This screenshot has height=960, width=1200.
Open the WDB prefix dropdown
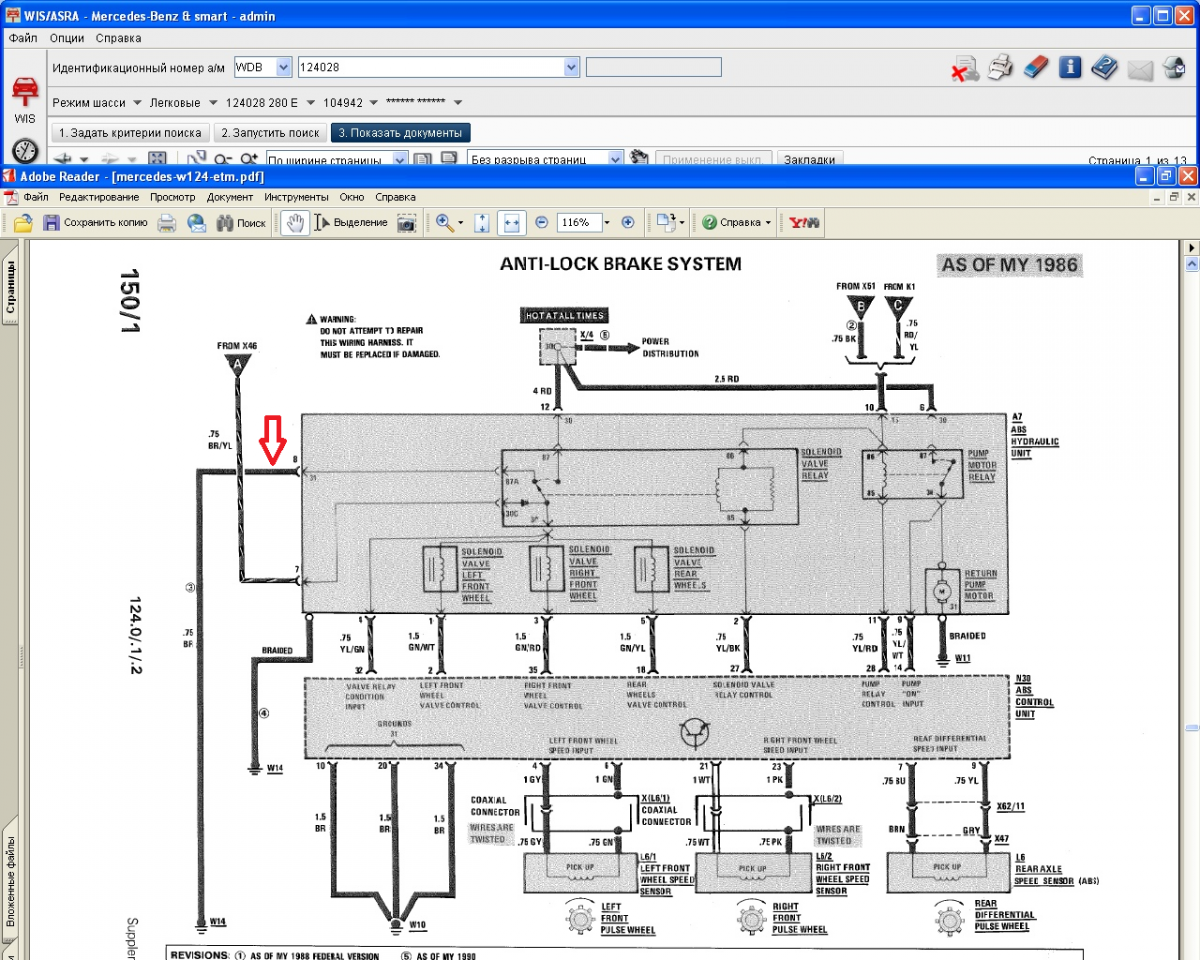282,67
